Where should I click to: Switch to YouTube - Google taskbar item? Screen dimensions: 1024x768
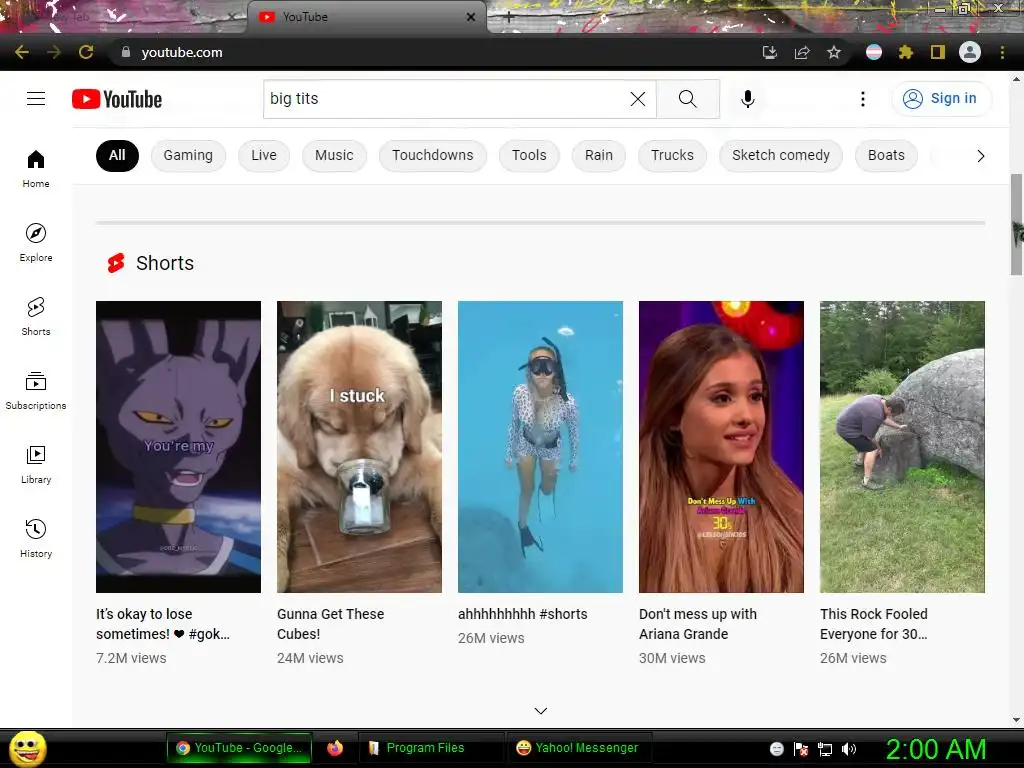pos(239,748)
